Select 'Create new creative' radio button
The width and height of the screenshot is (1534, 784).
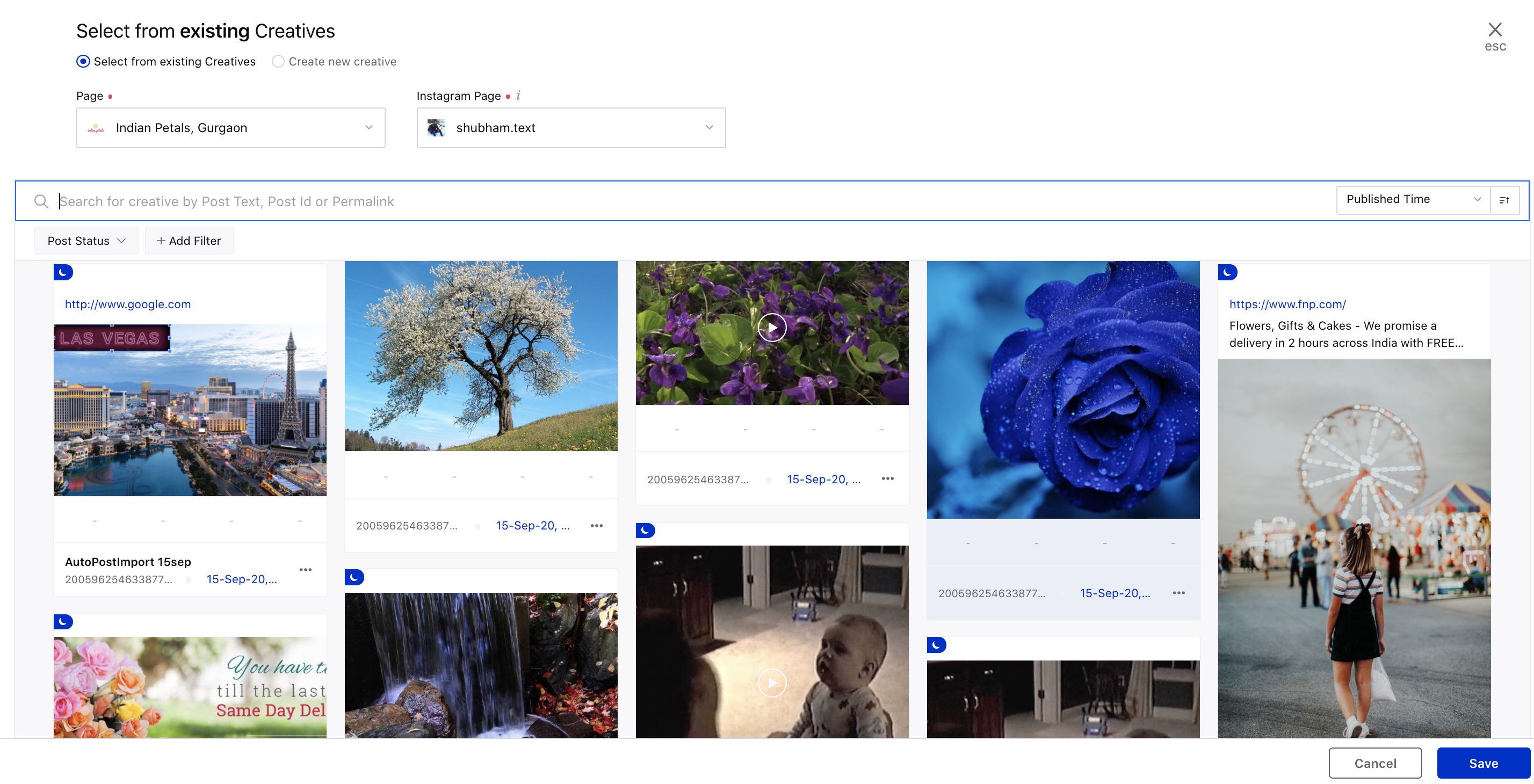pyautogui.click(x=277, y=61)
